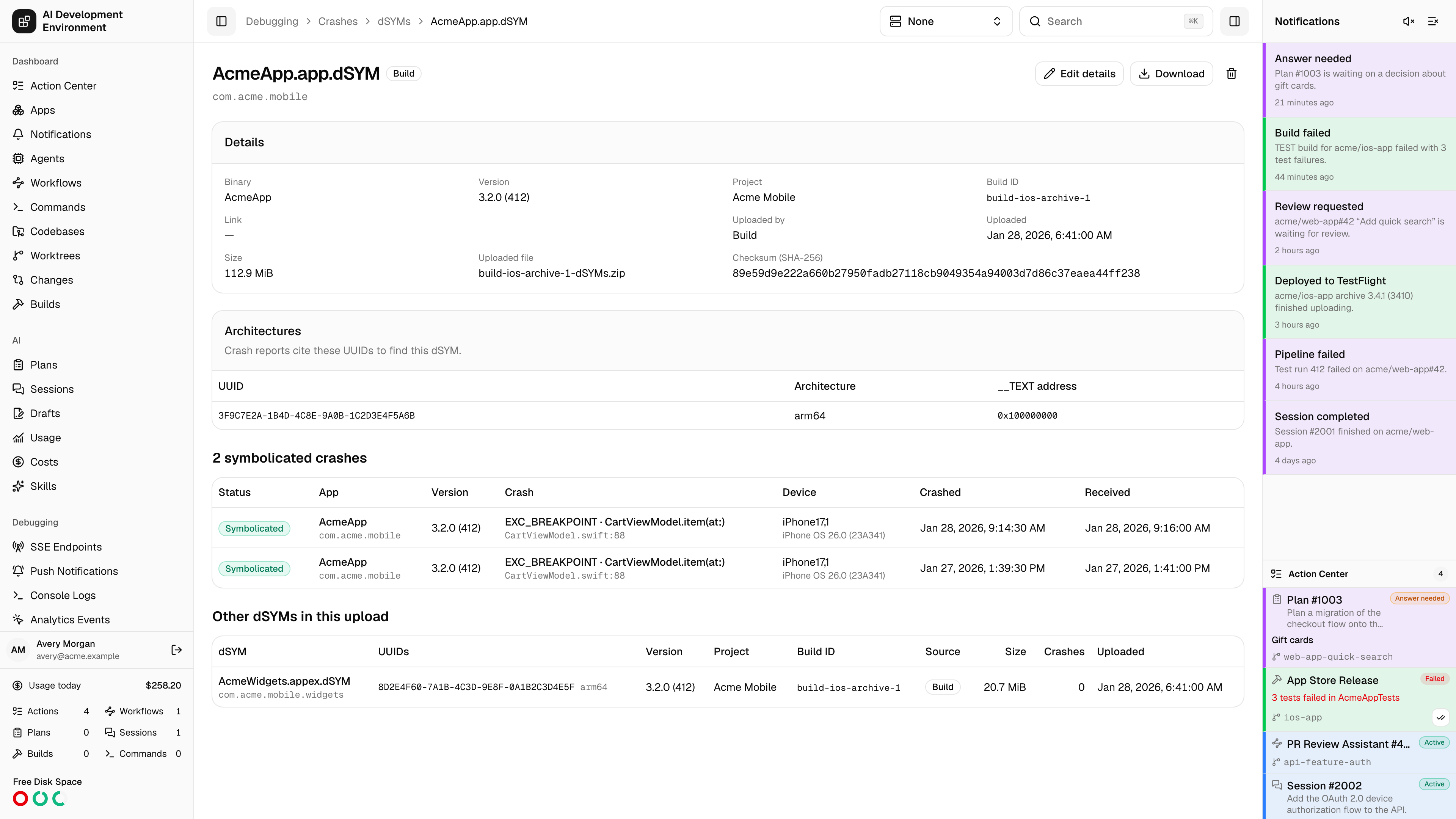Open Apps in sidebar
This screenshot has height=819, width=1456.
[x=97, y=110]
